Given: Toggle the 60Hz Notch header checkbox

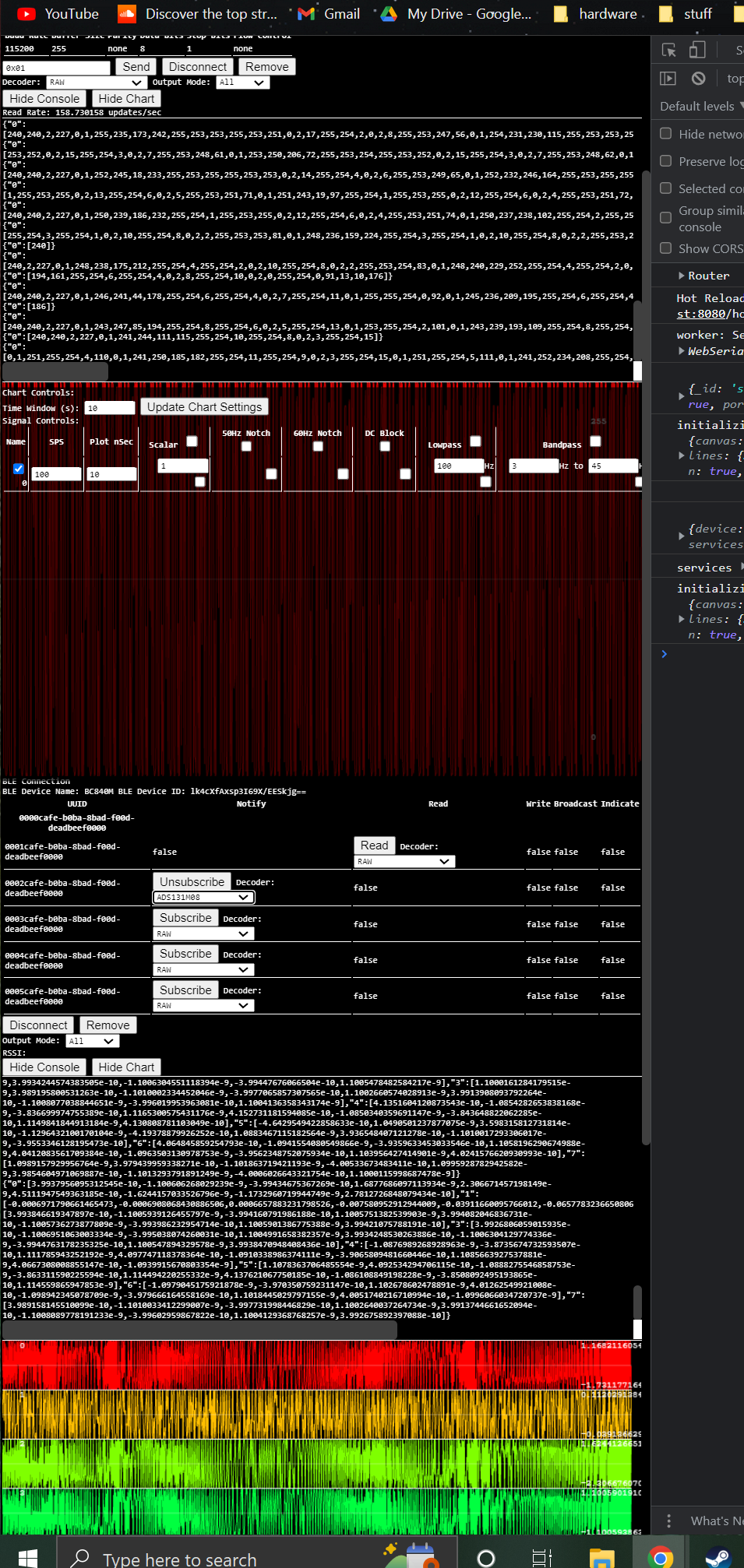Looking at the screenshot, I should [318, 446].
